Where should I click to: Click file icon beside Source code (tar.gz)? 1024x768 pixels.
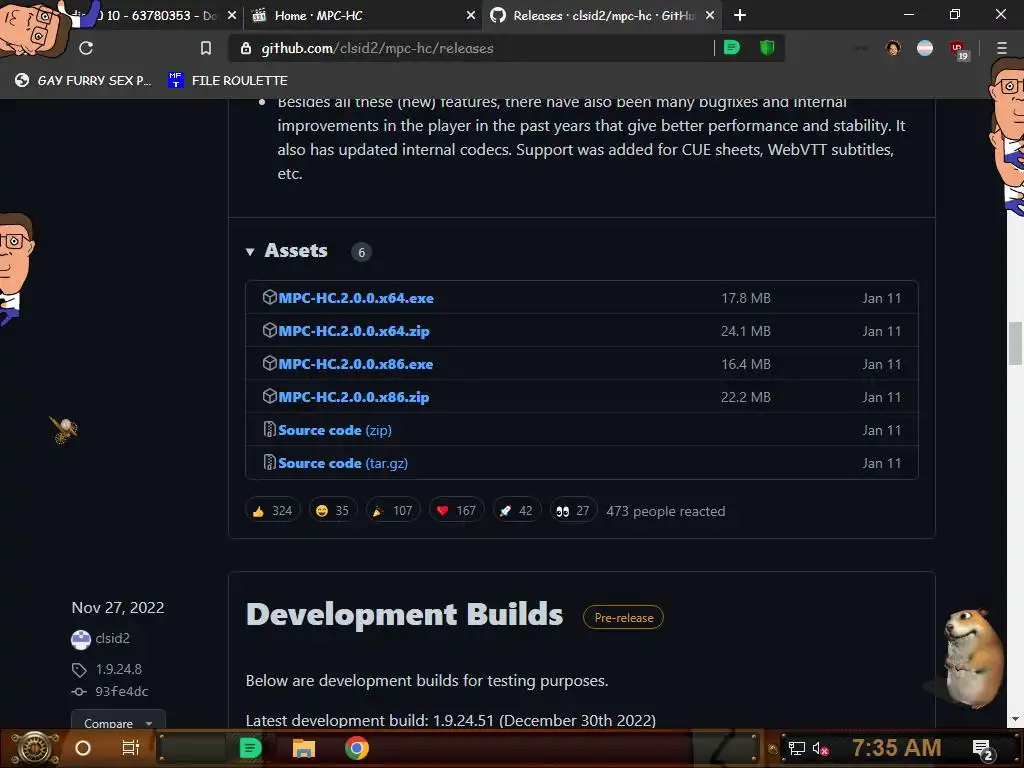pyautogui.click(x=269, y=462)
